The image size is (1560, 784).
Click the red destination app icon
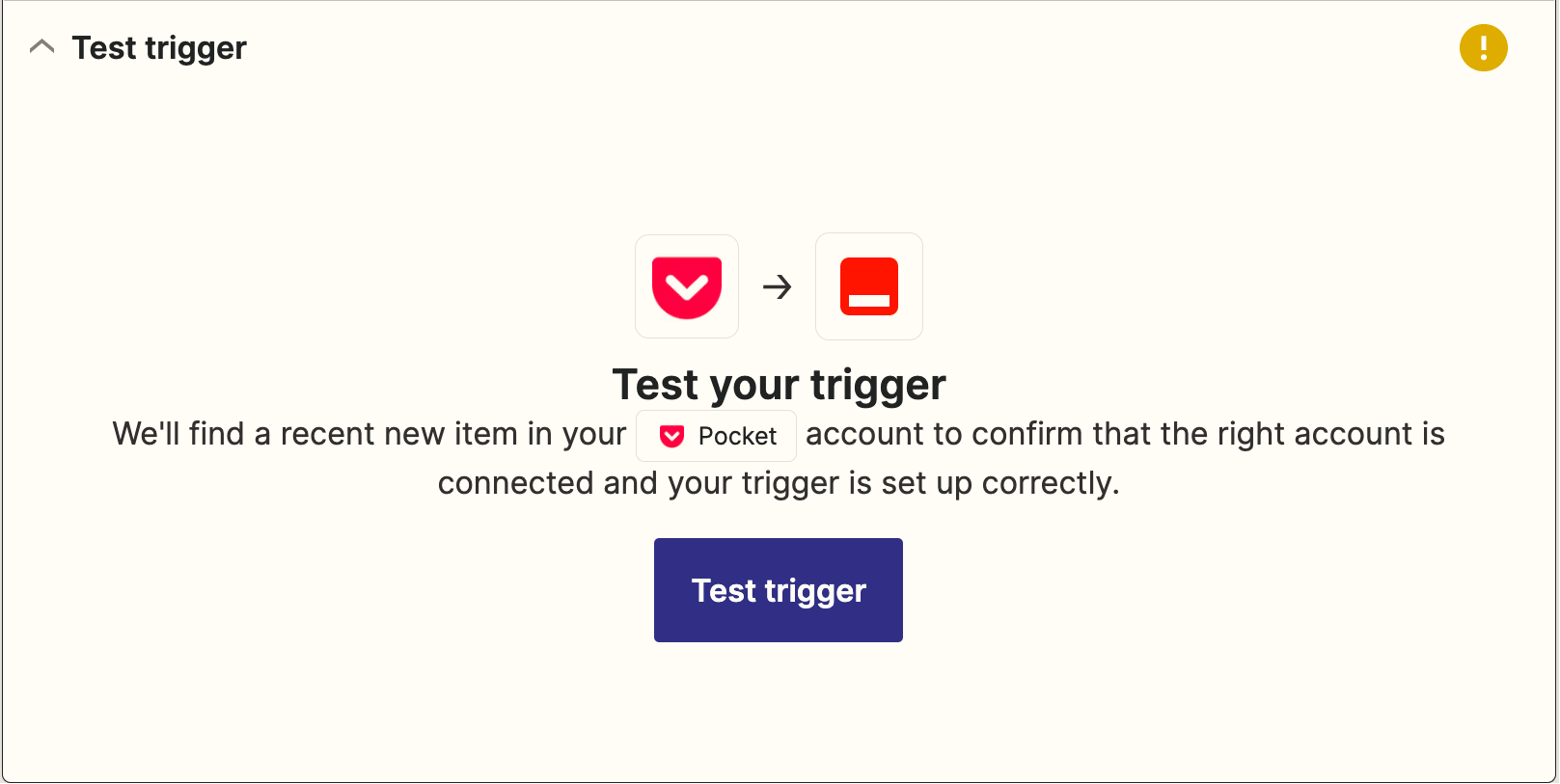[869, 286]
